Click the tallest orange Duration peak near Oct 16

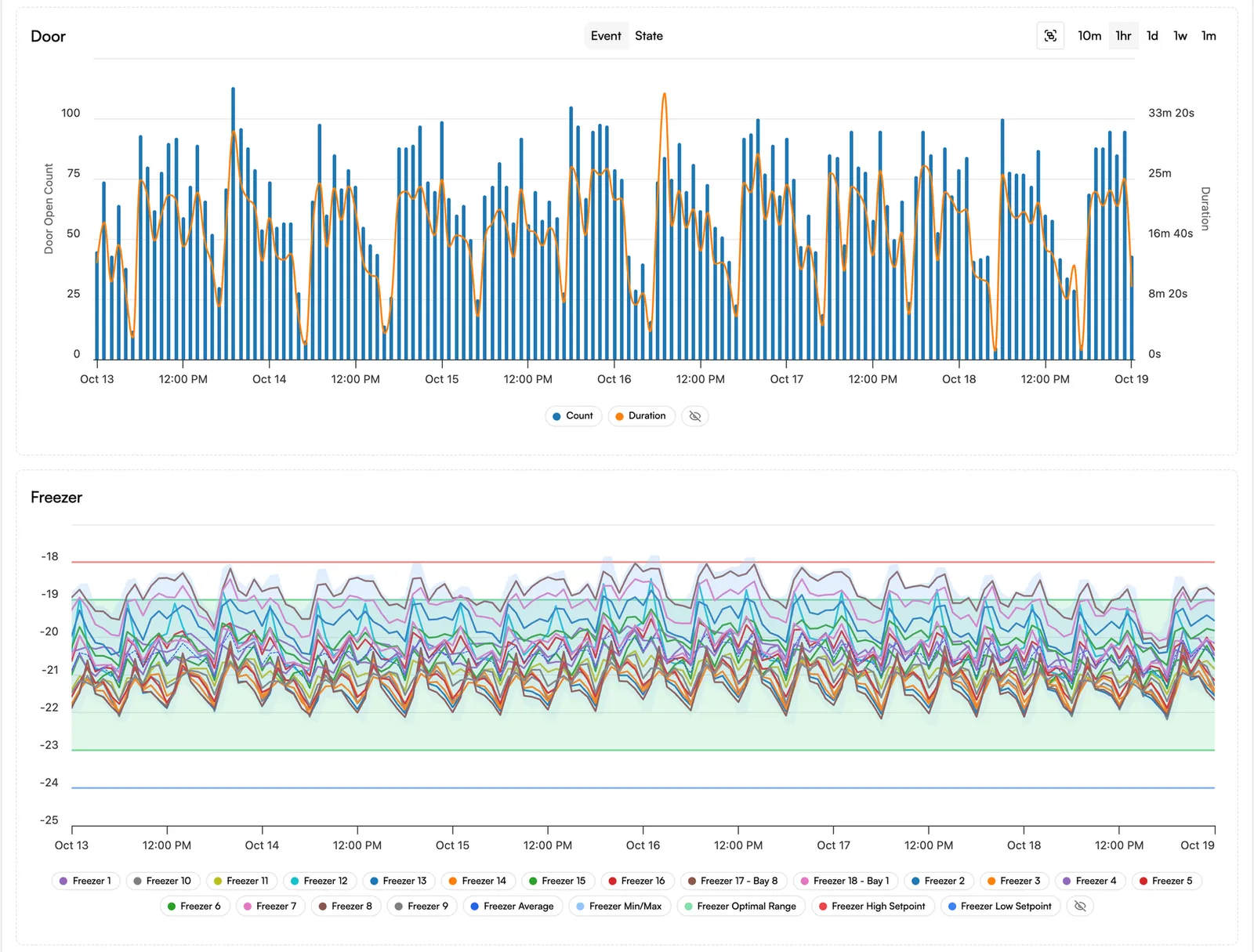point(665,95)
